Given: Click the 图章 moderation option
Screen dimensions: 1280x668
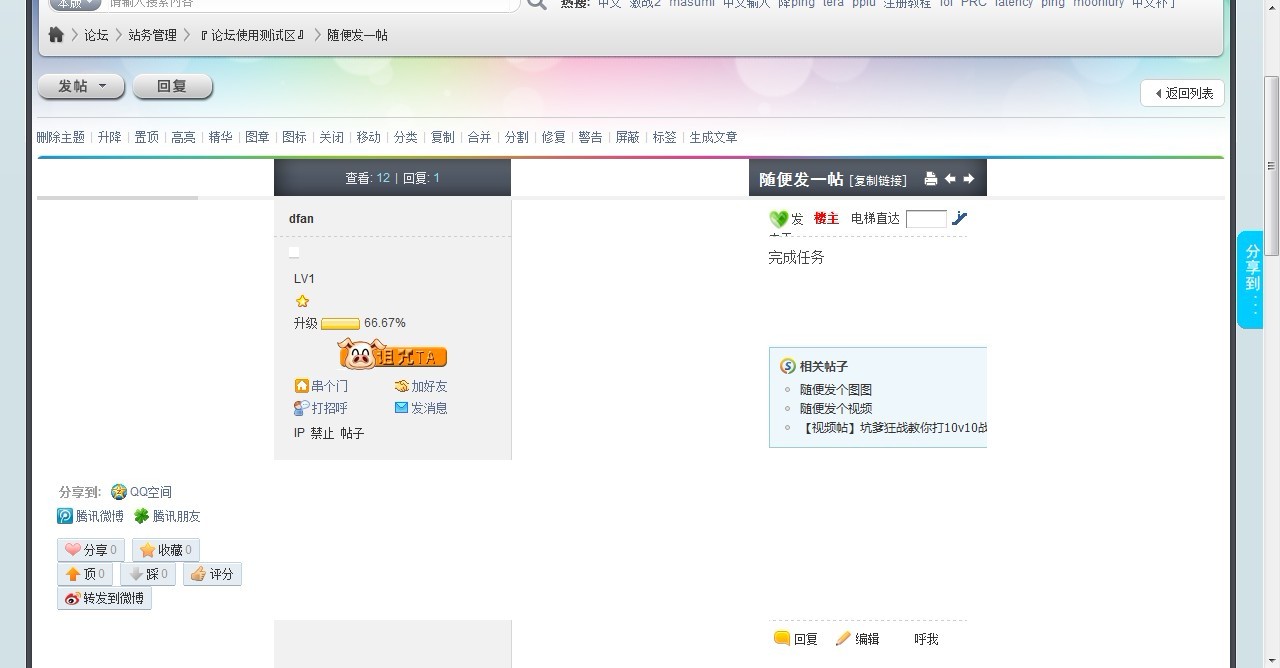Looking at the screenshot, I should [257, 137].
